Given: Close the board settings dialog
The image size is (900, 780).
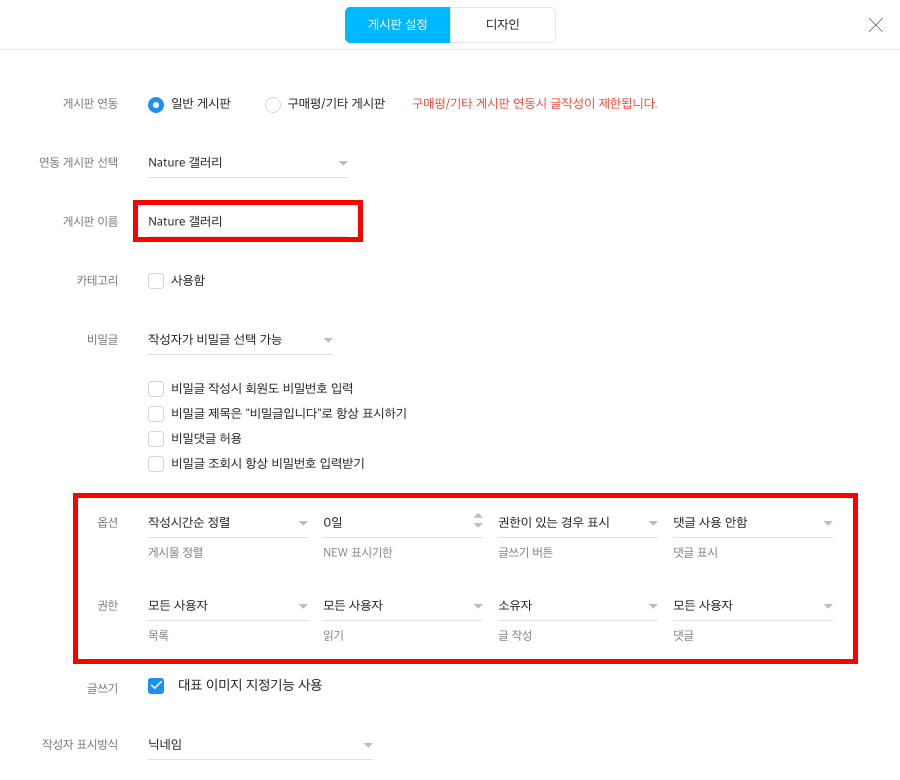Looking at the screenshot, I should [x=875, y=25].
